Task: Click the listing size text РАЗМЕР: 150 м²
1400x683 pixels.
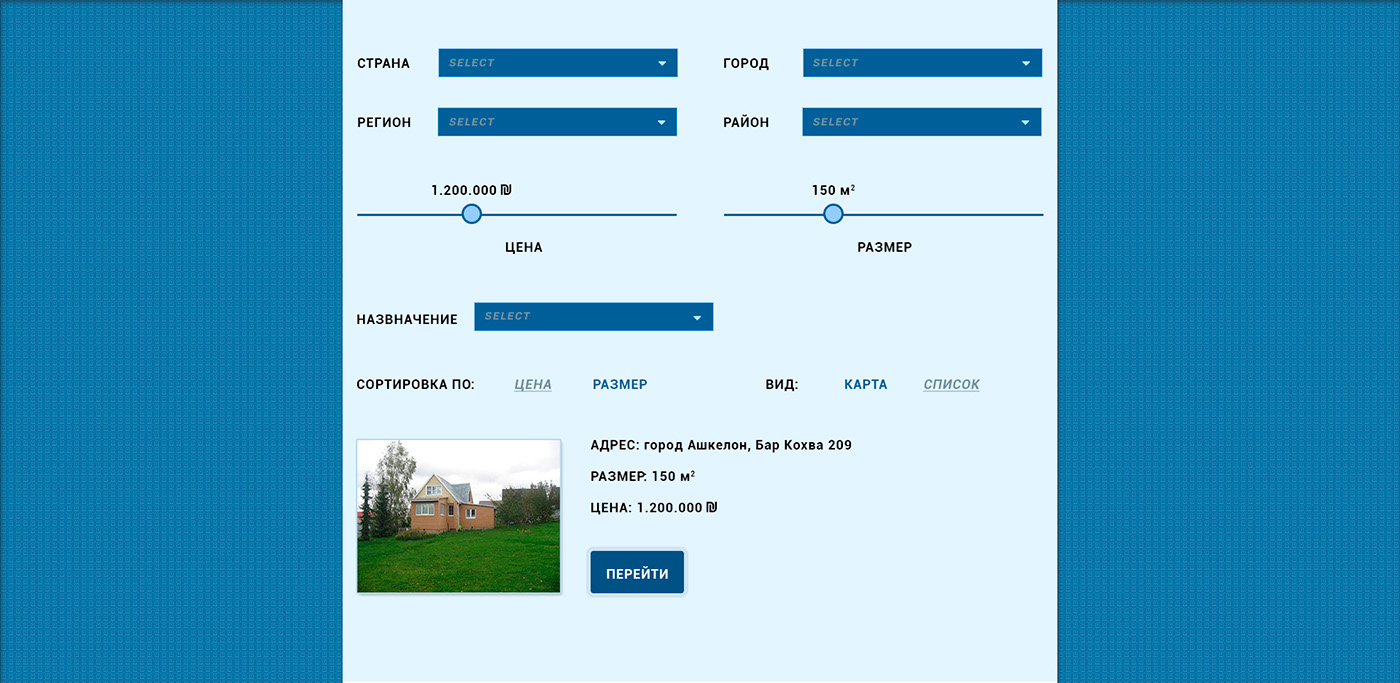Action: coord(643,476)
